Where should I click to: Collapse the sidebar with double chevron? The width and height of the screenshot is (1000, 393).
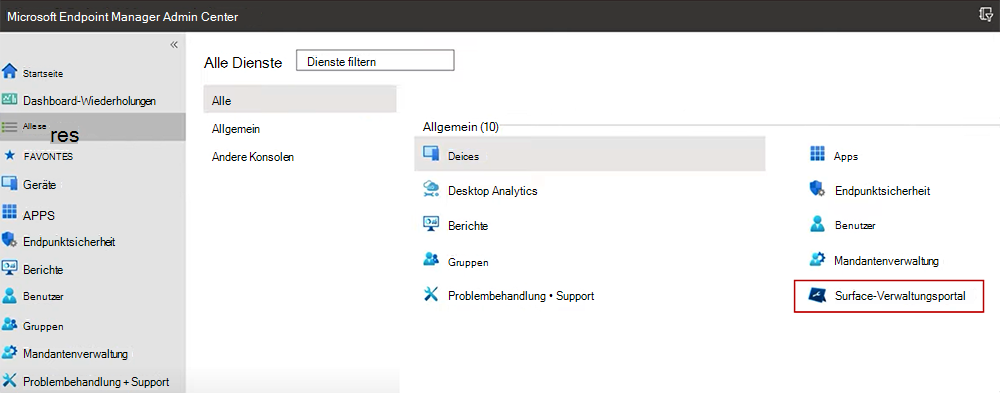[173, 45]
